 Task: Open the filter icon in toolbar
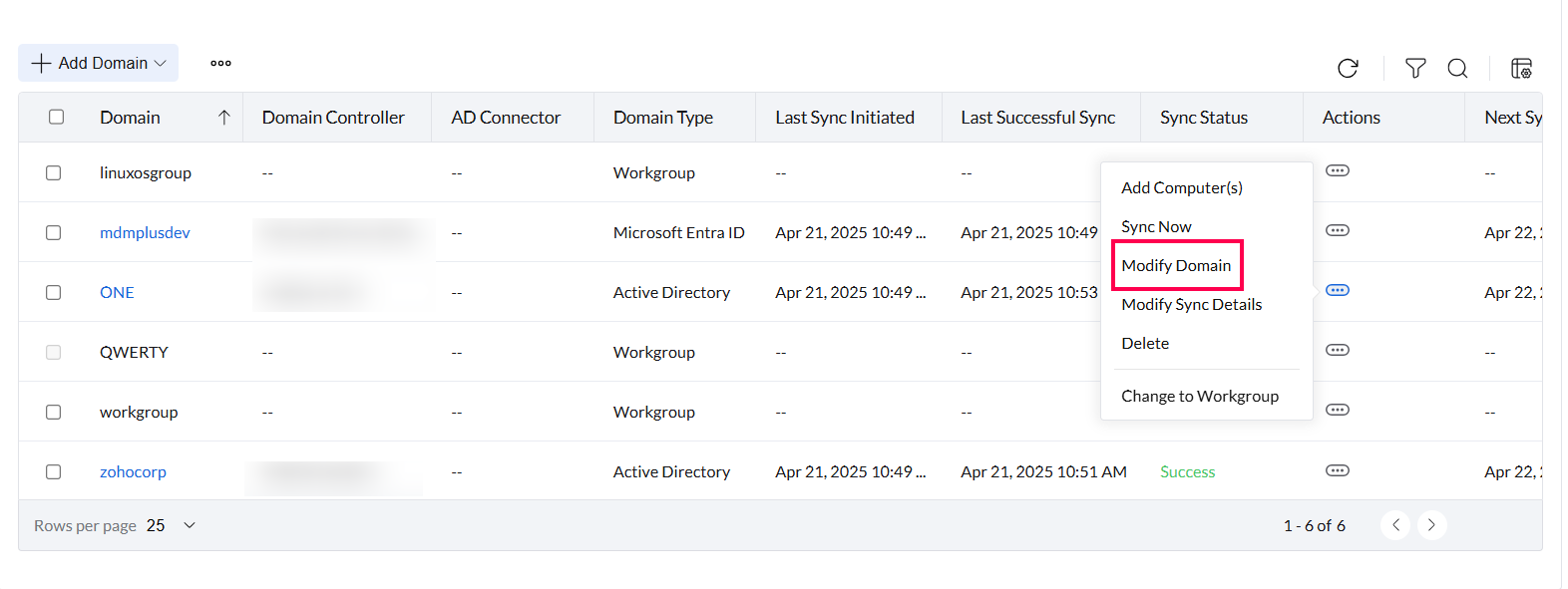click(1415, 68)
